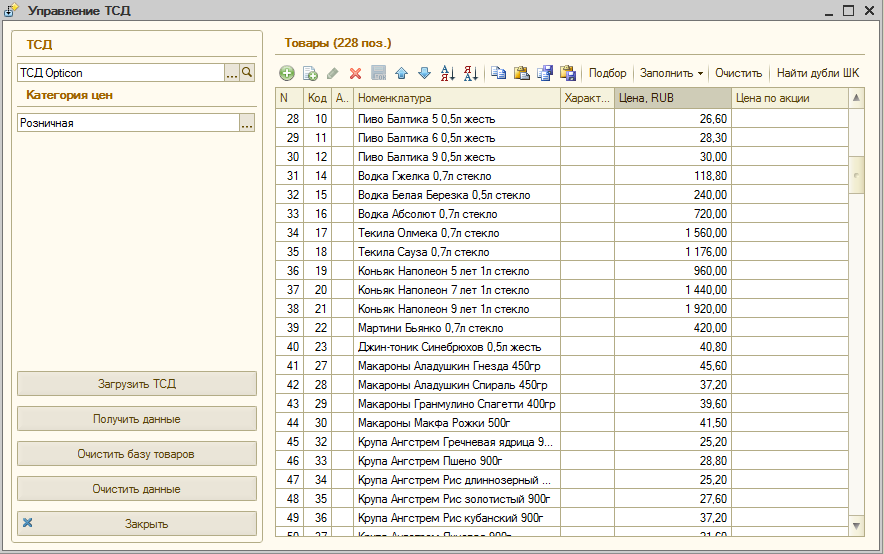Image resolution: width=884 pixels, height=554 pixels.
Task: Click the paste from clipboard icon
Action: [x=521, y=73]
